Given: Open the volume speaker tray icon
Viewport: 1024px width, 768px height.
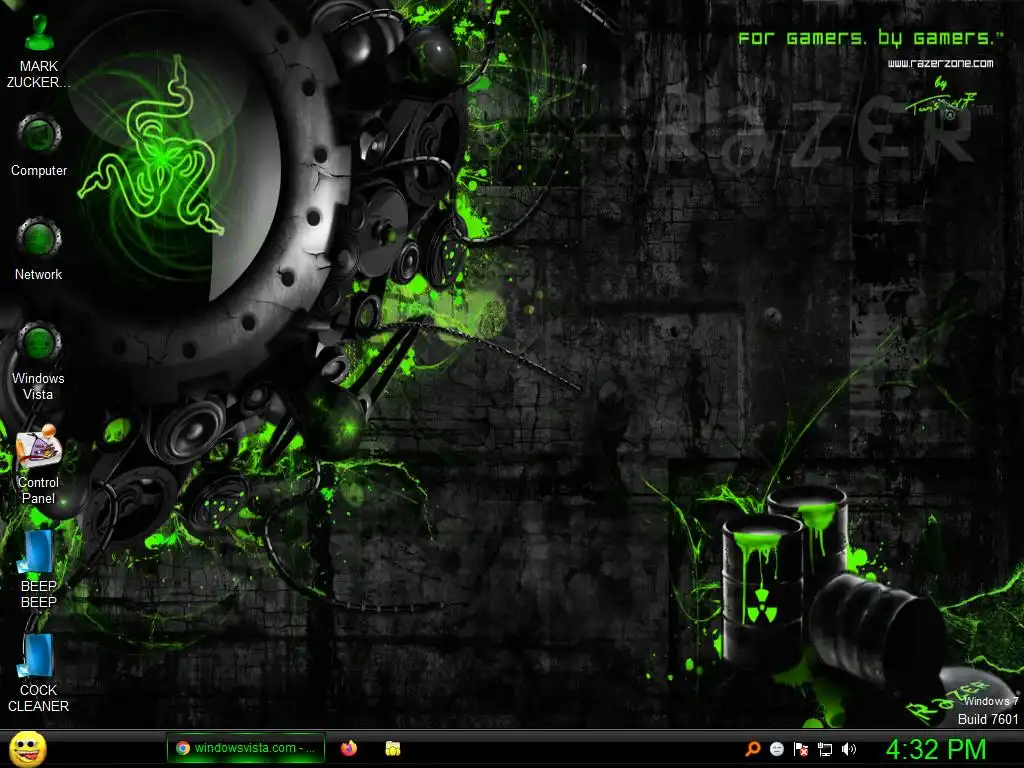Looking at the screenshot, I should tap(849, 749).
